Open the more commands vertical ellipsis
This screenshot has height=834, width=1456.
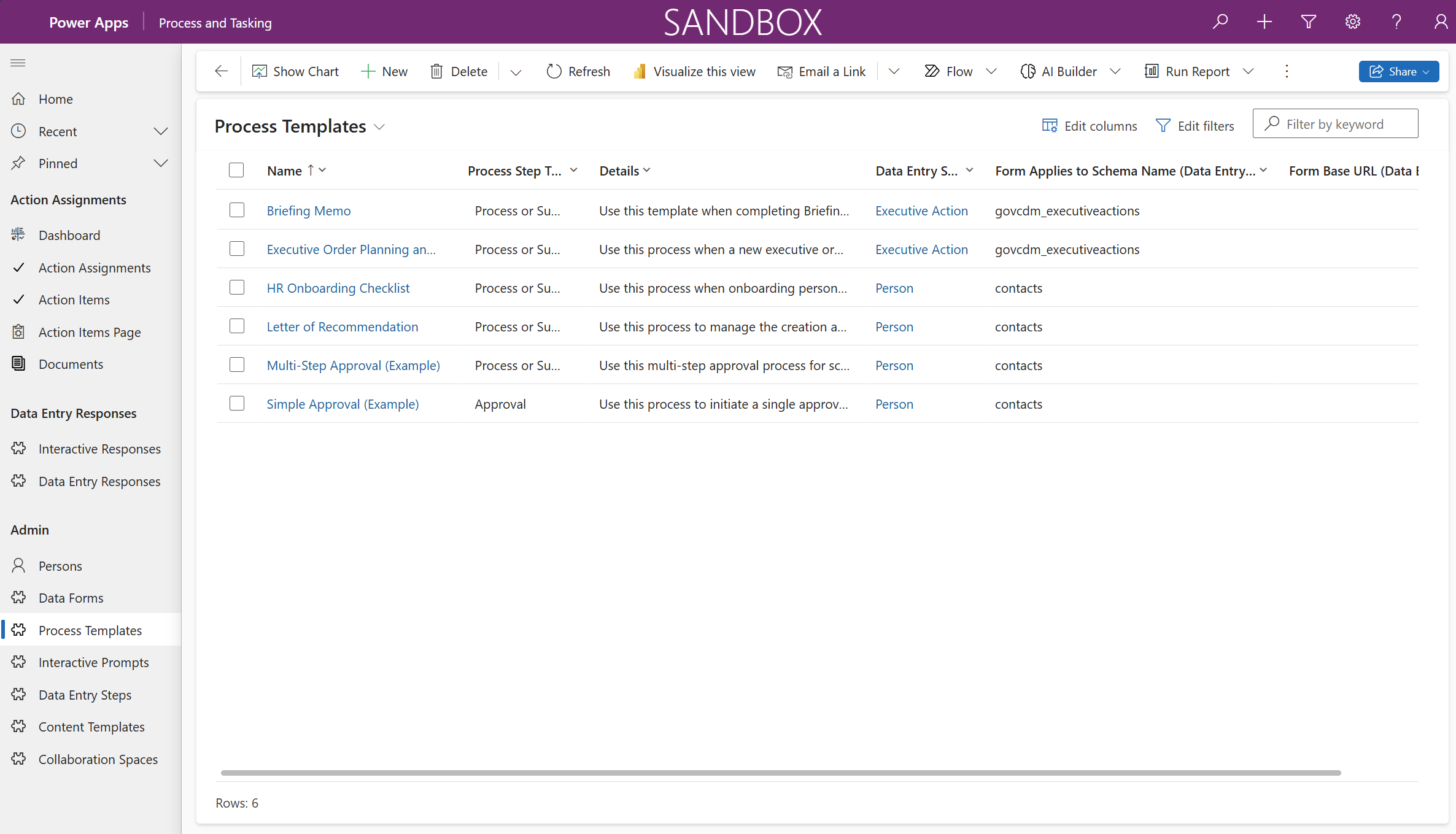pos(1287,71)
